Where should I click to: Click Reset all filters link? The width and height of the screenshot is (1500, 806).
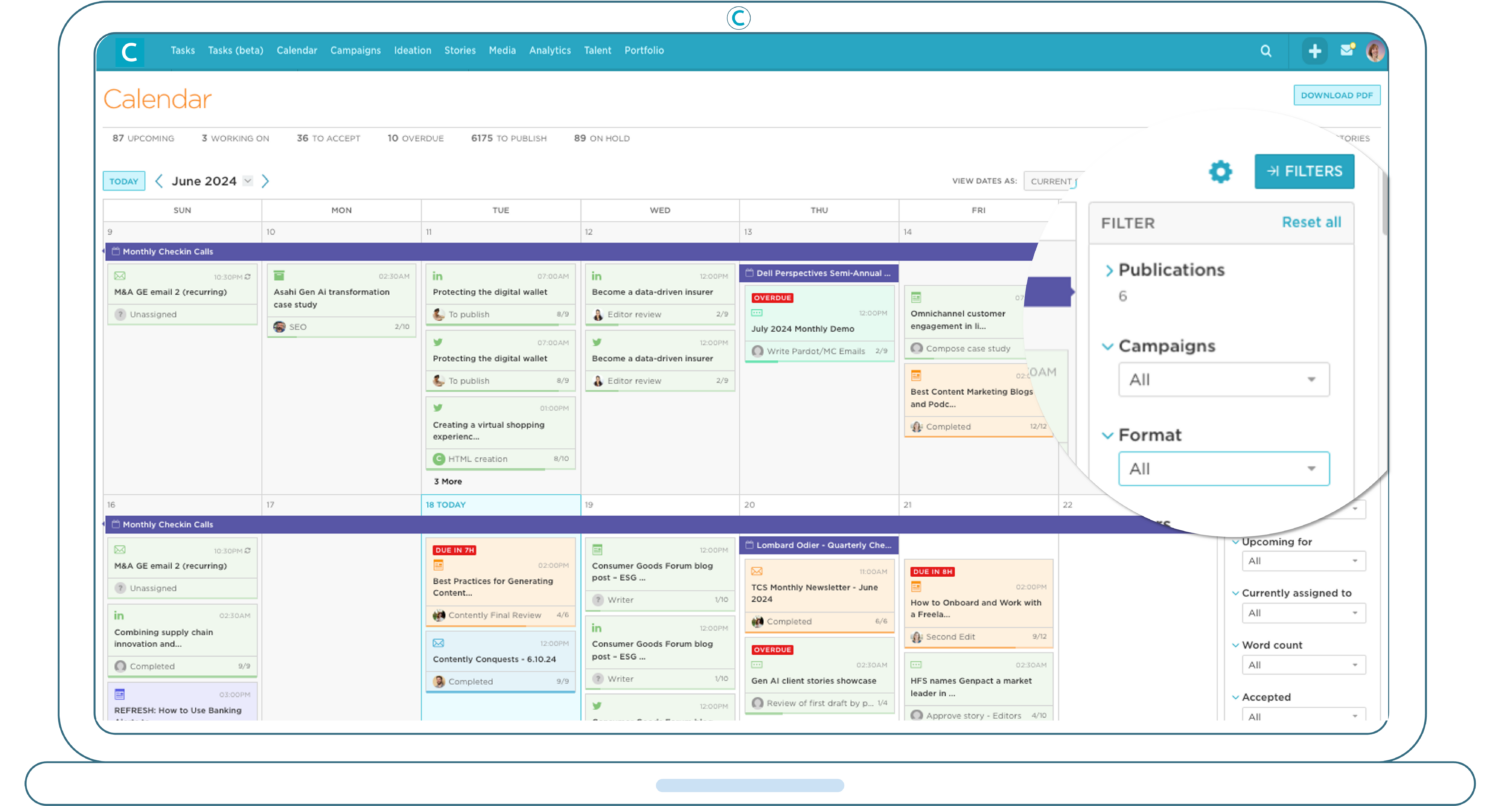(x=1311, y=222)
